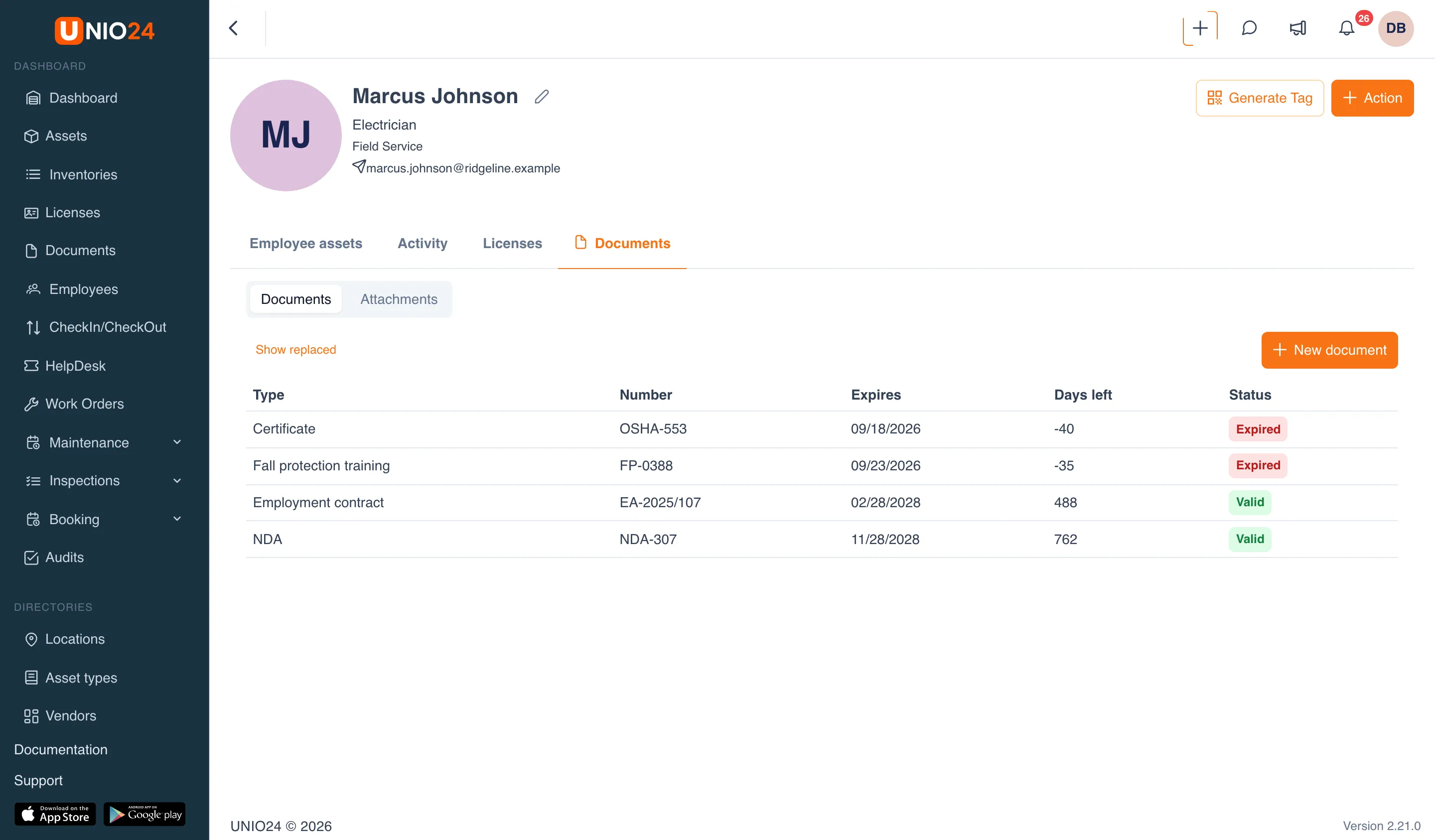Expand the Inspections submenu chevron
This screenshot has width=1435, height=840.
177,480
